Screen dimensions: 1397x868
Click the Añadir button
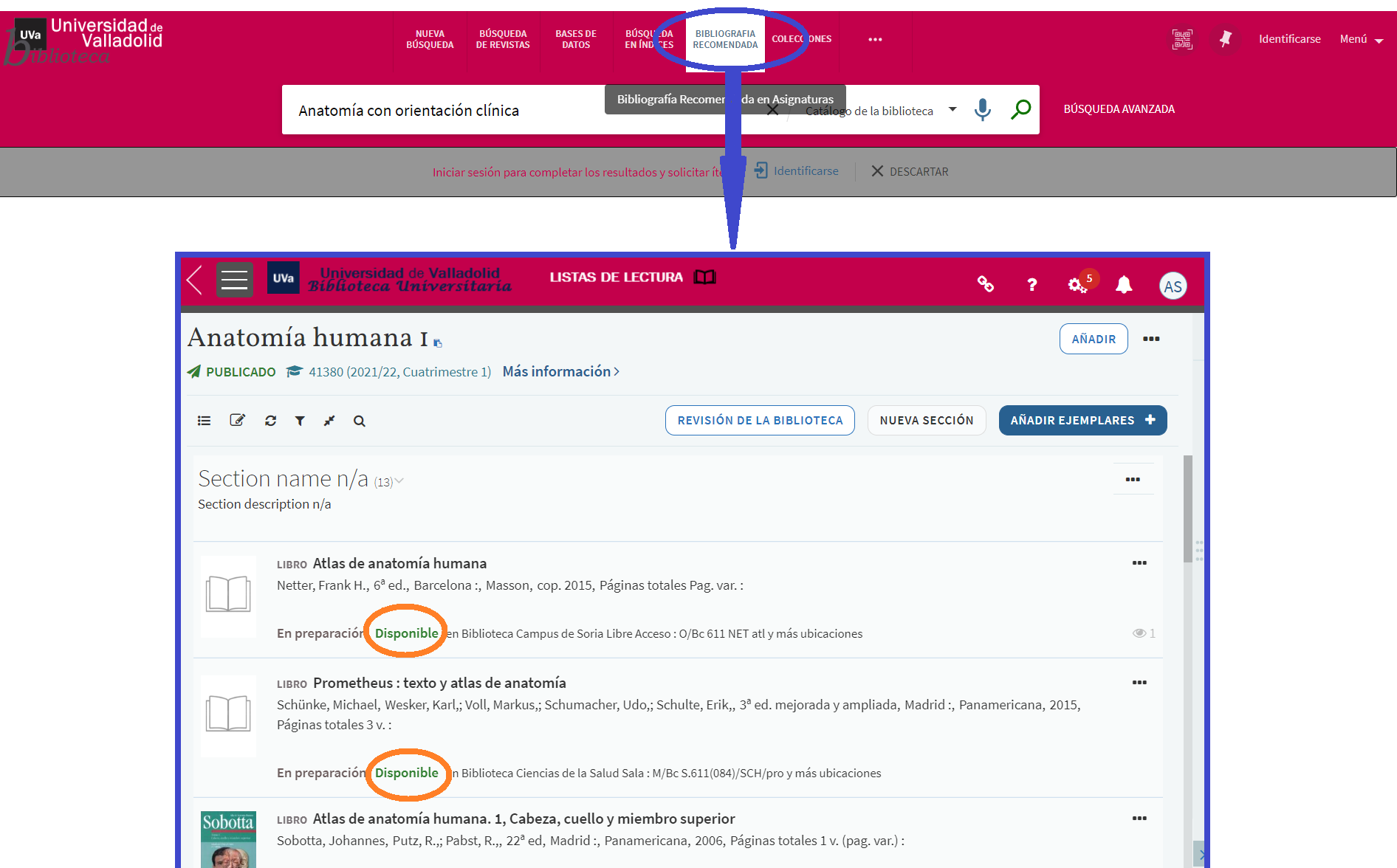[1094, 339]
